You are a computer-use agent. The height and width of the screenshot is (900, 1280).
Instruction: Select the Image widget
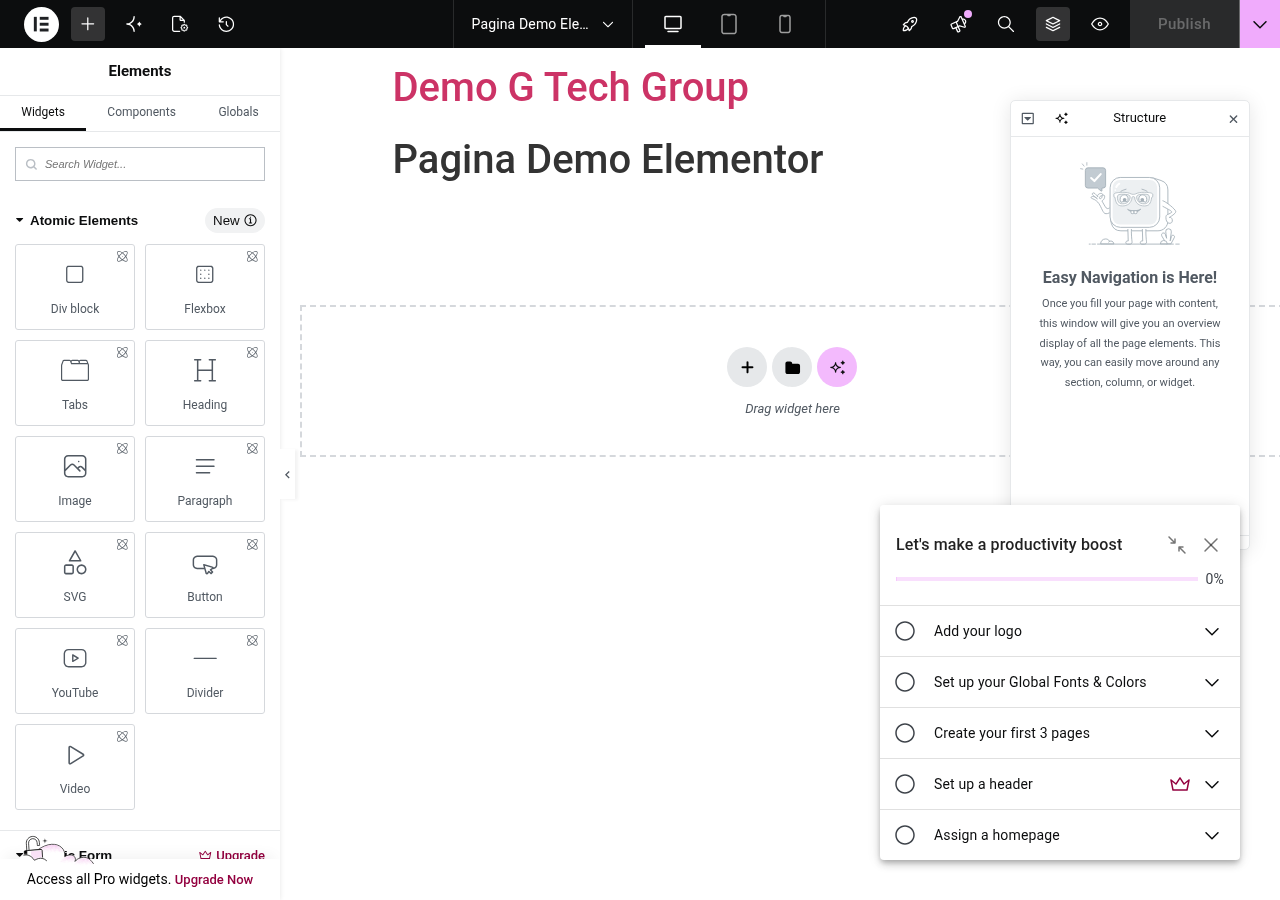click(75, 479)
